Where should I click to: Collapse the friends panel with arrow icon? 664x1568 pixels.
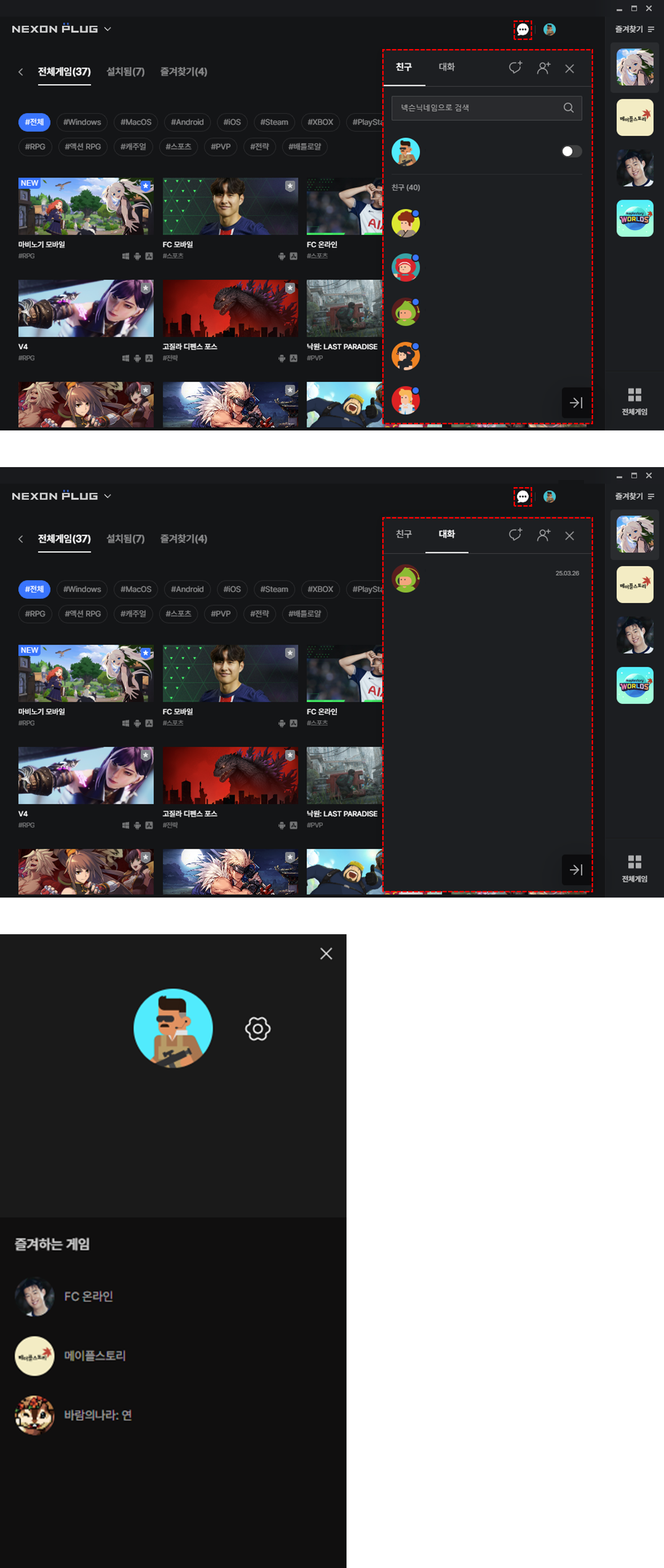pos(575,402)
